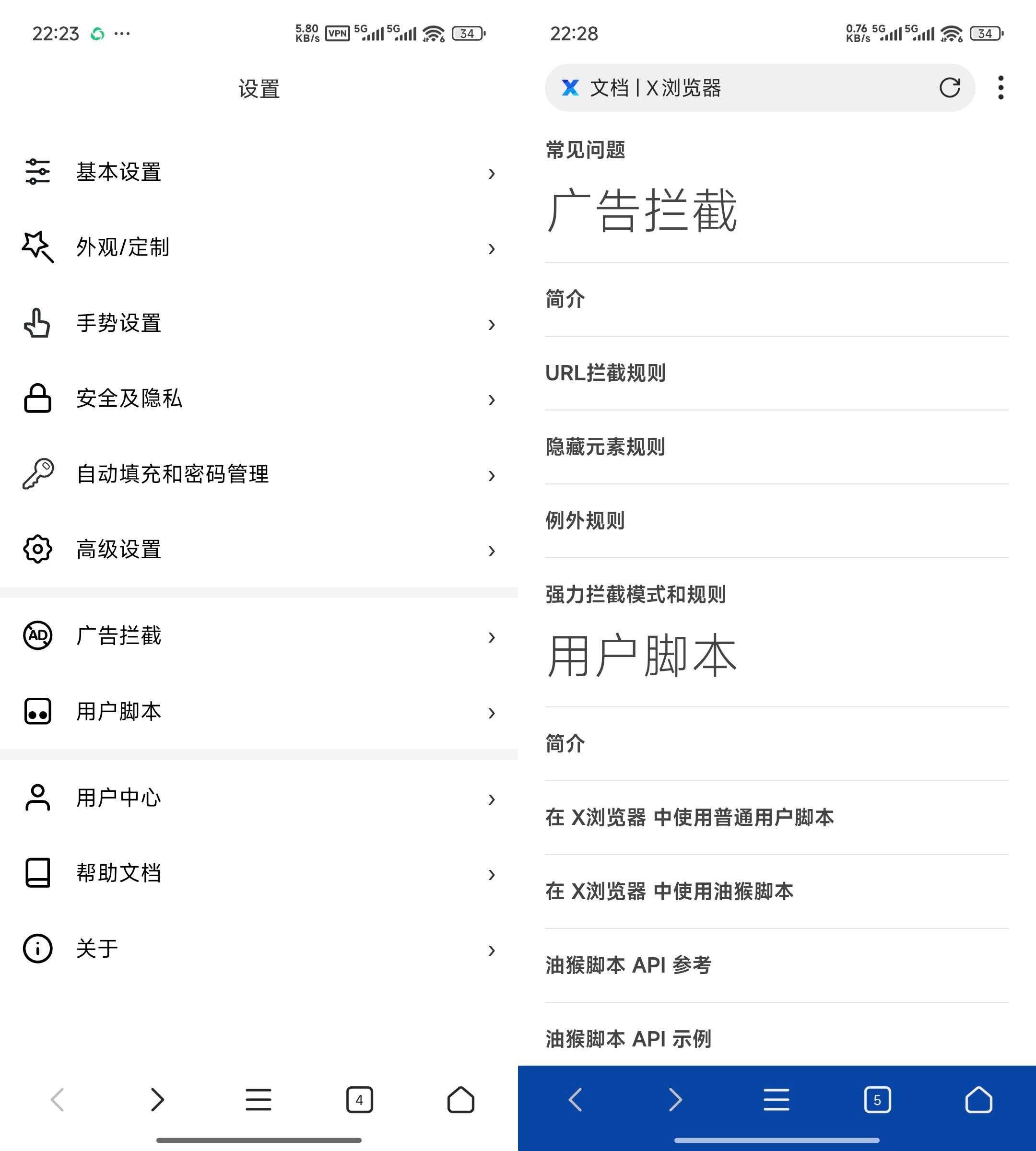Open the tab switcher showing 5 tabs

tap(878, 1100)
